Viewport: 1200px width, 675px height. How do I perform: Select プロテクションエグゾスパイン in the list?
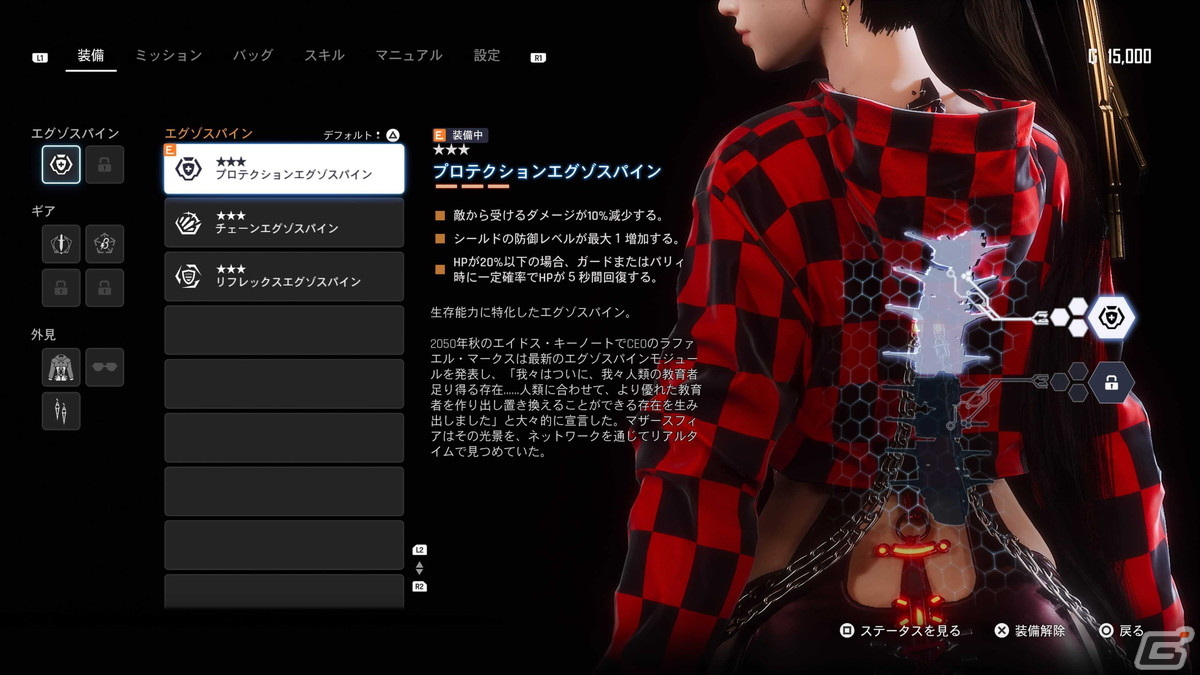coord(284,169)
